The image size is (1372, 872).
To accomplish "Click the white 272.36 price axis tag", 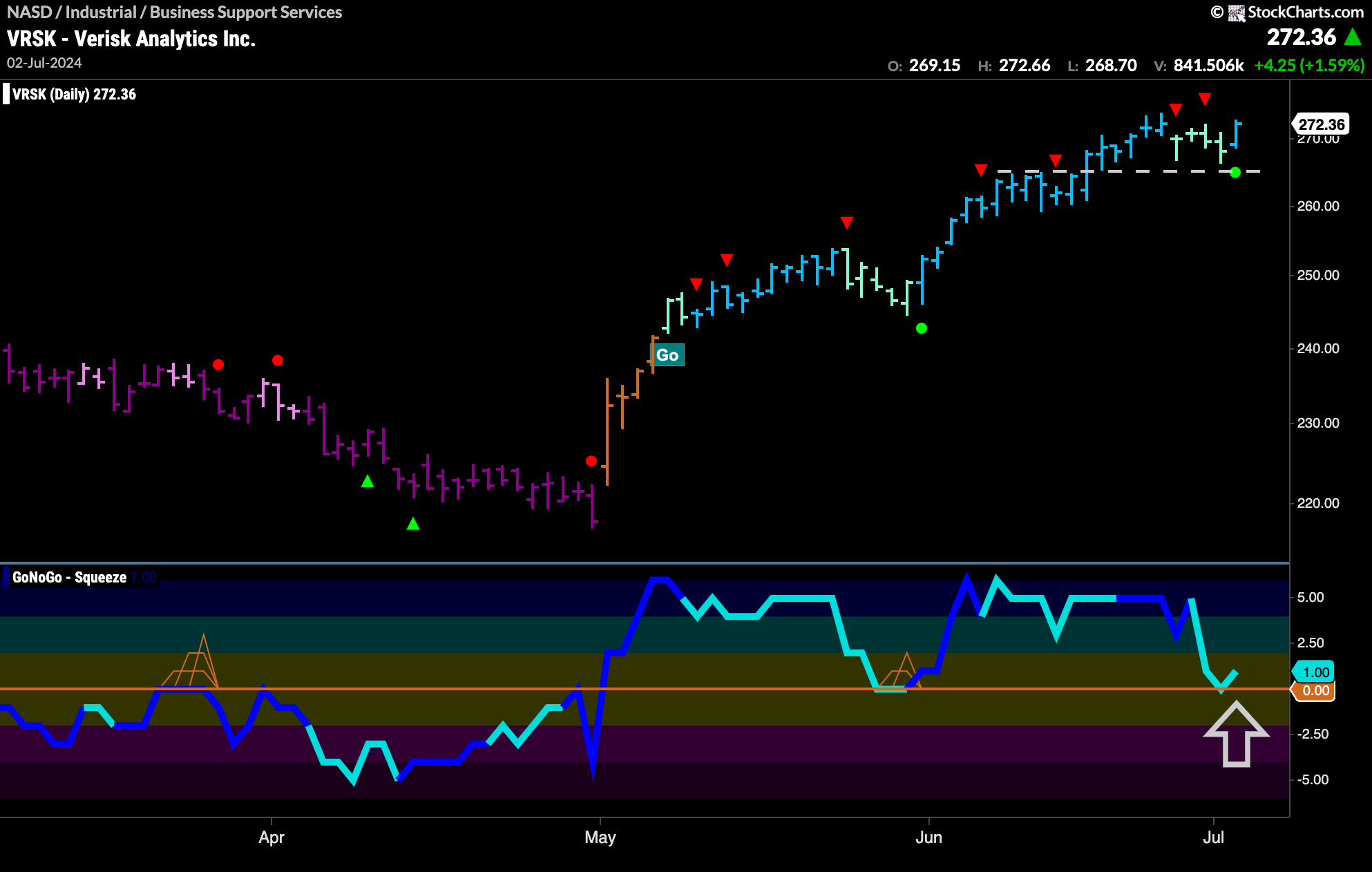I will pyautogui.click(x=1320, y=124).
